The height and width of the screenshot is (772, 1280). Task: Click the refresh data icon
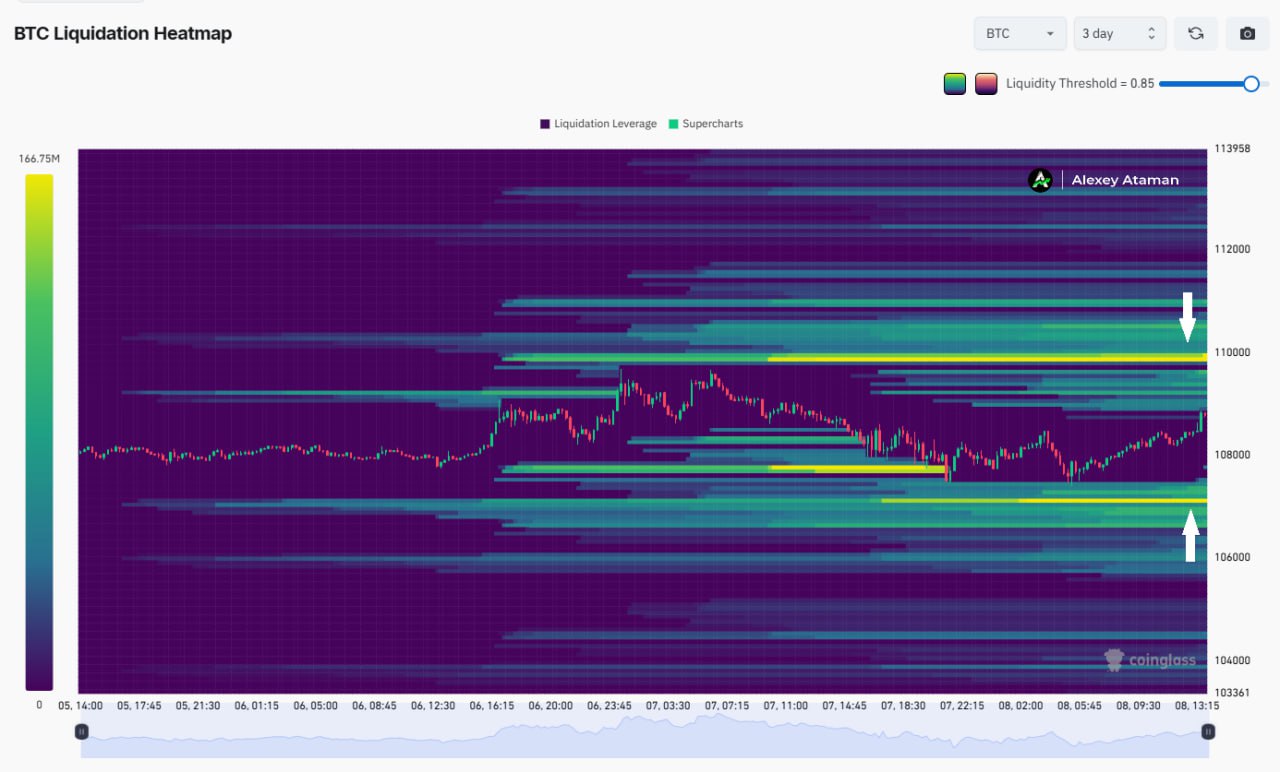[1195, 33]
